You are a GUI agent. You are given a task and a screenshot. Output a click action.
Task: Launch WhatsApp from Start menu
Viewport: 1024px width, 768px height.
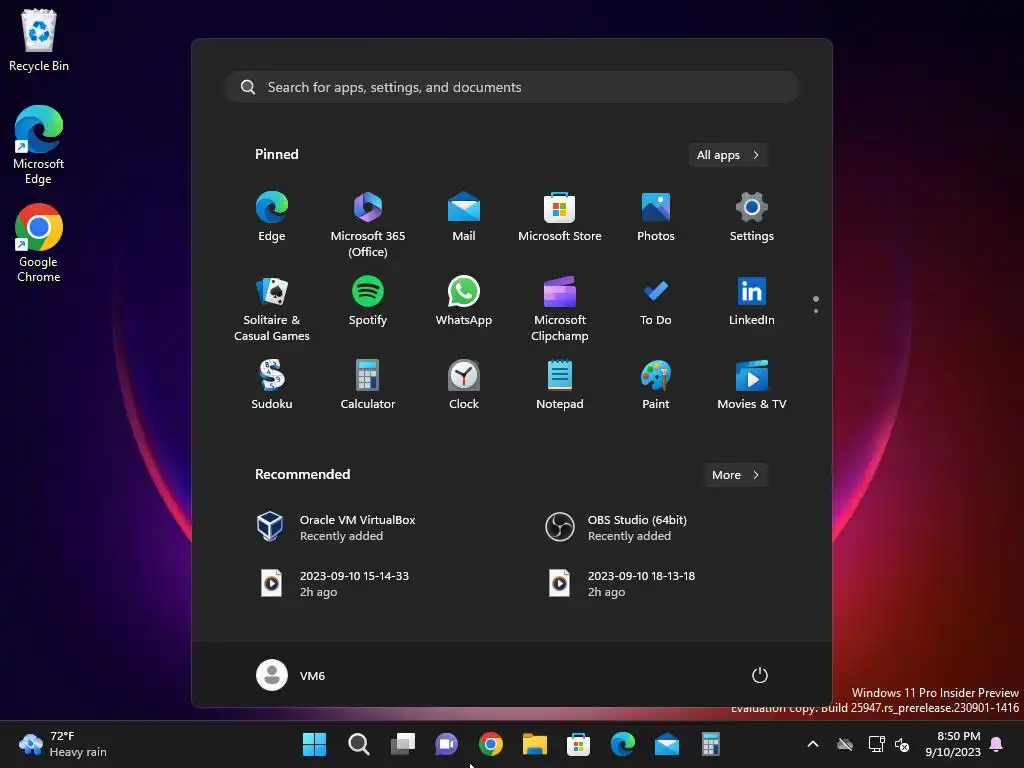[464, 301]
